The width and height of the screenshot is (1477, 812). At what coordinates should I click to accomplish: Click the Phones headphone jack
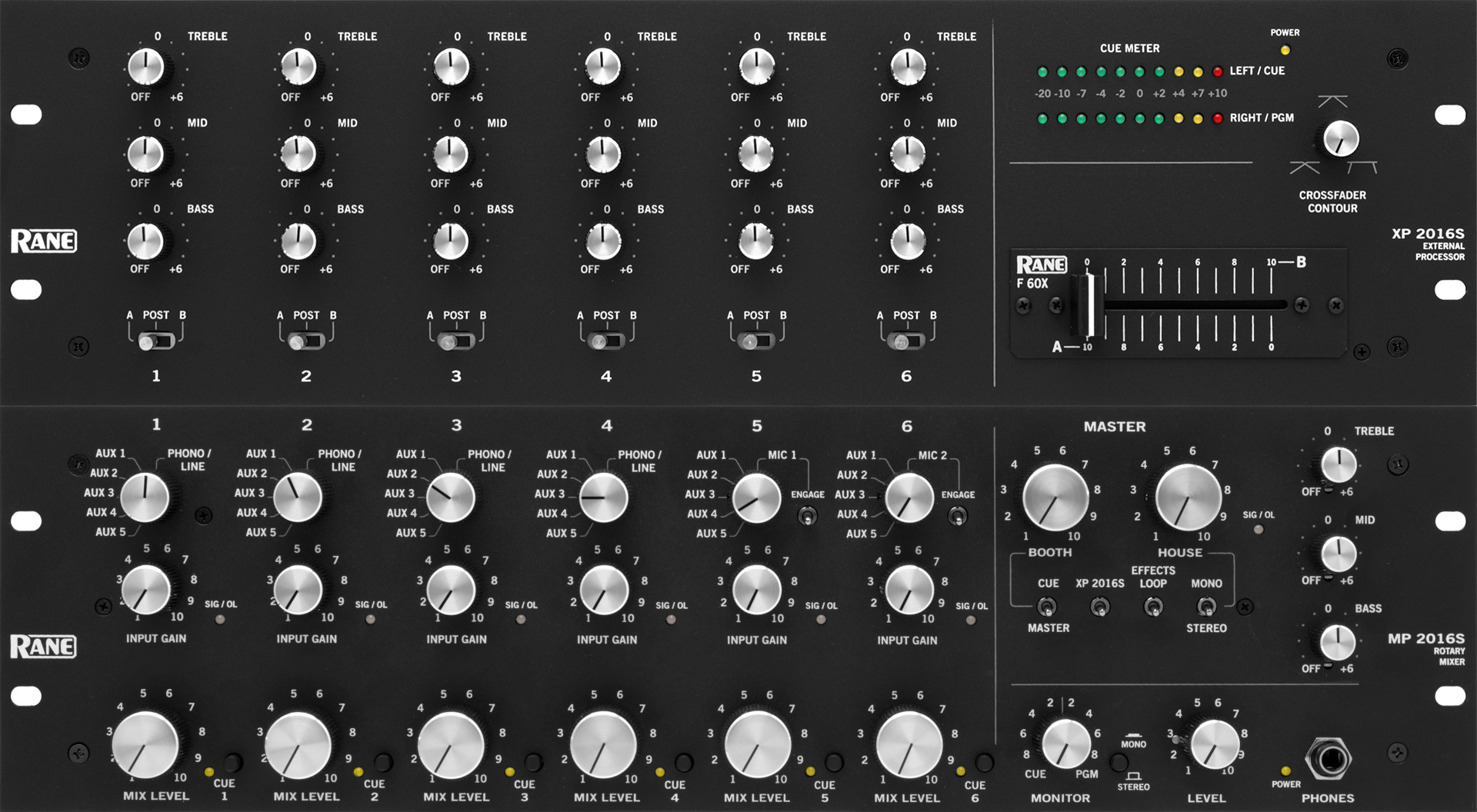tap(1329, 760)
